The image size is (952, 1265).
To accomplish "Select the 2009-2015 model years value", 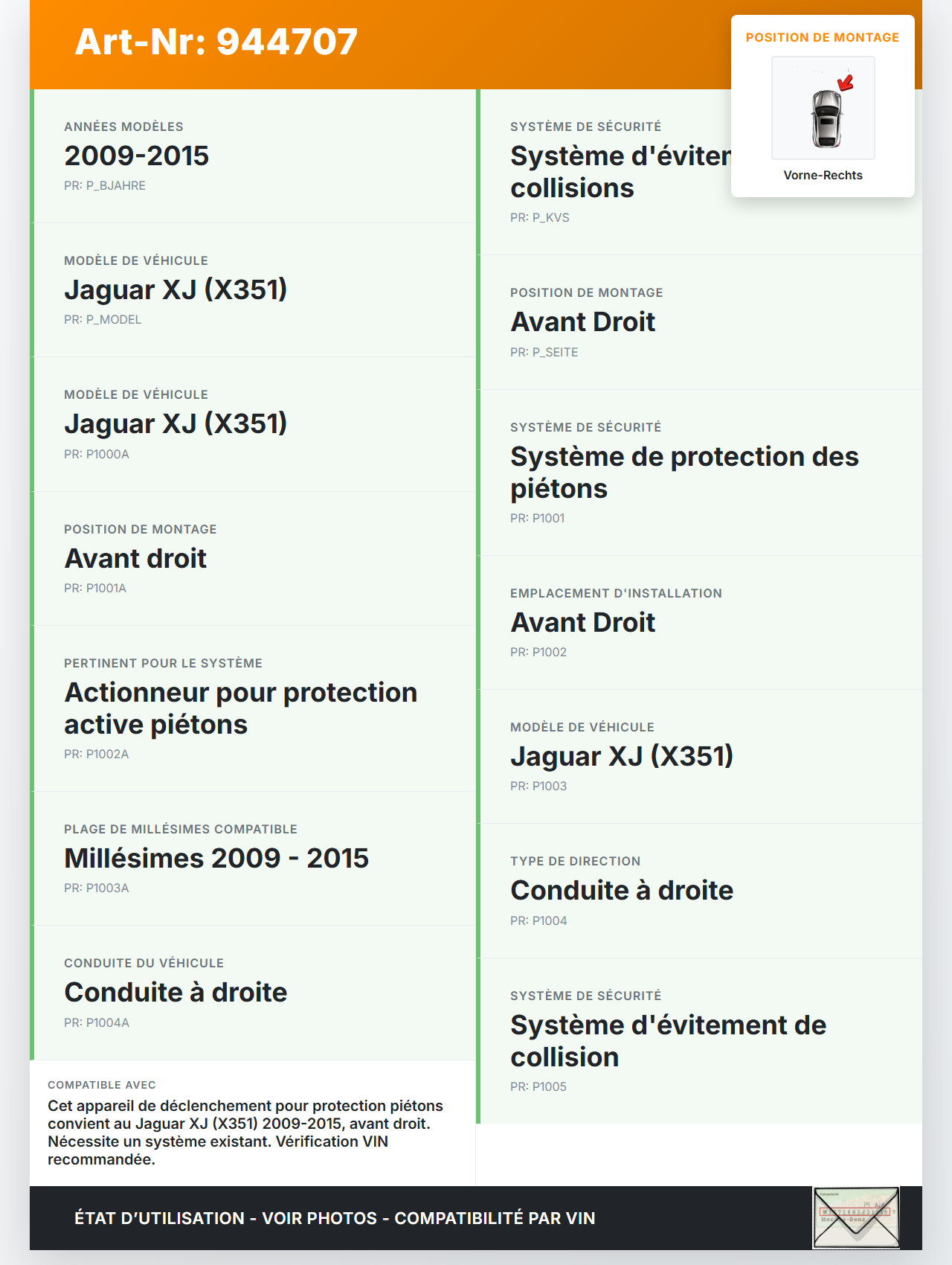I will [137, 156].
